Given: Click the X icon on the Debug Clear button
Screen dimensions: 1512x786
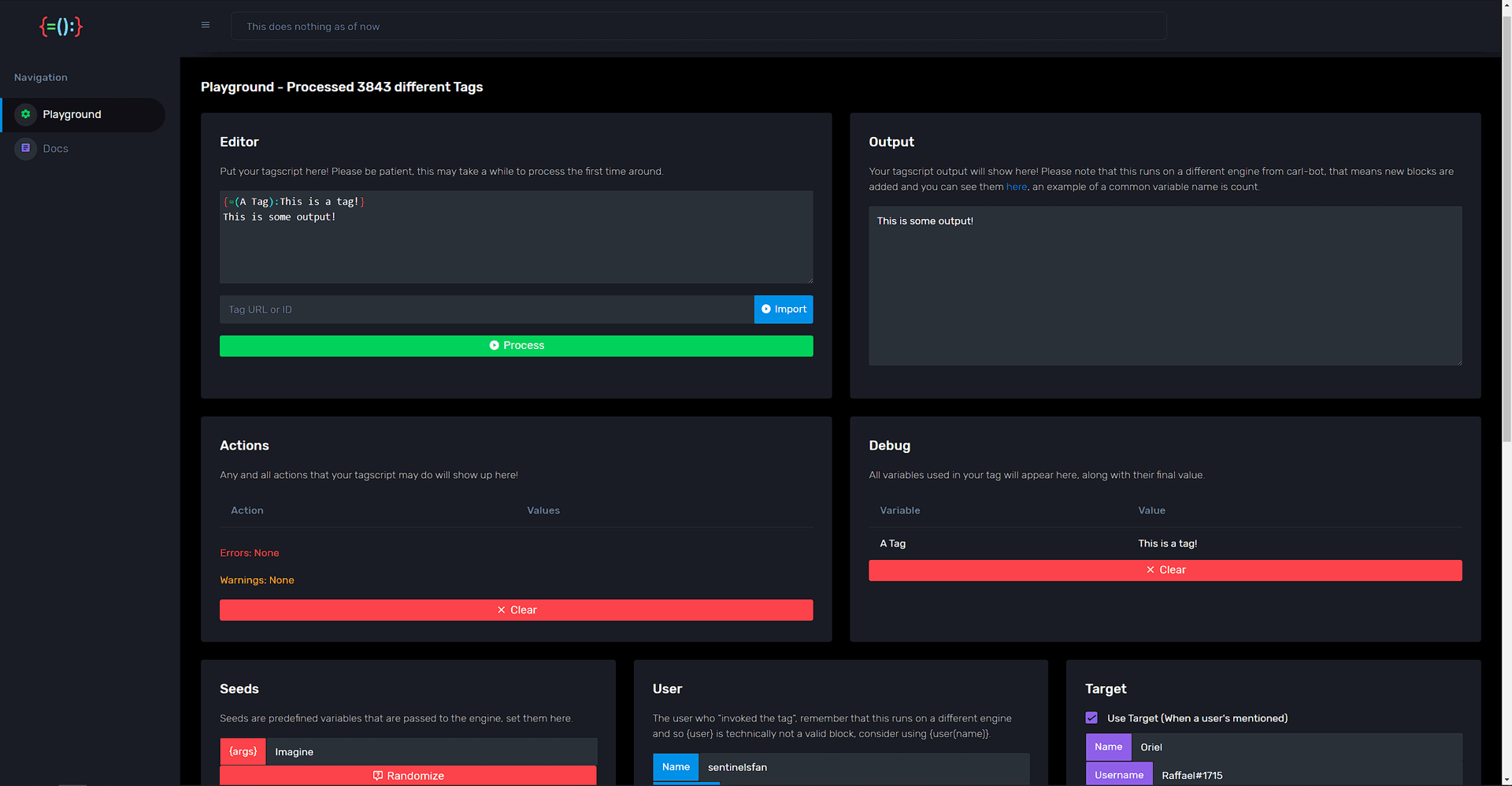Looking at the screenshot, I should pos(1151,569).
